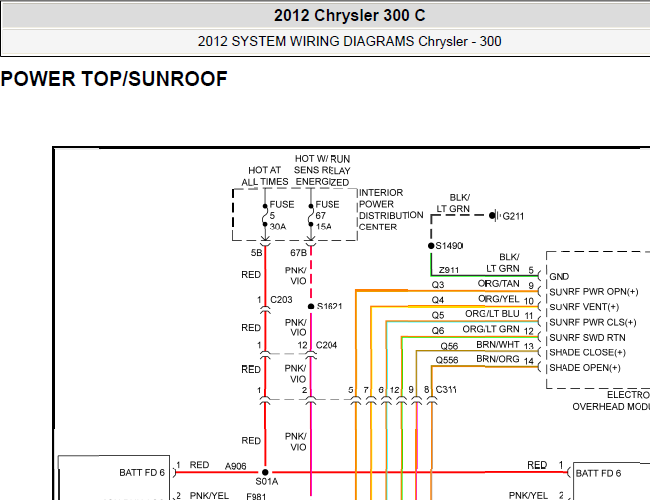The height and width of the screenshot is (500, 650).
Task: Select the POWER TOP/SUNROOF heading
Action: (x=114, y=79)
